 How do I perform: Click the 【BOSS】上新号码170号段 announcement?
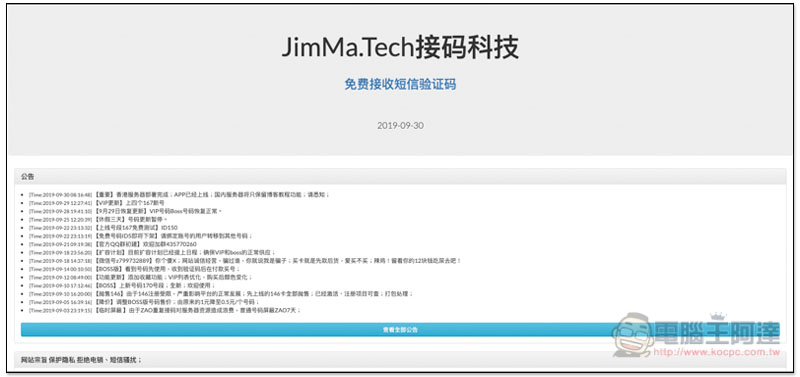point(123,286)
